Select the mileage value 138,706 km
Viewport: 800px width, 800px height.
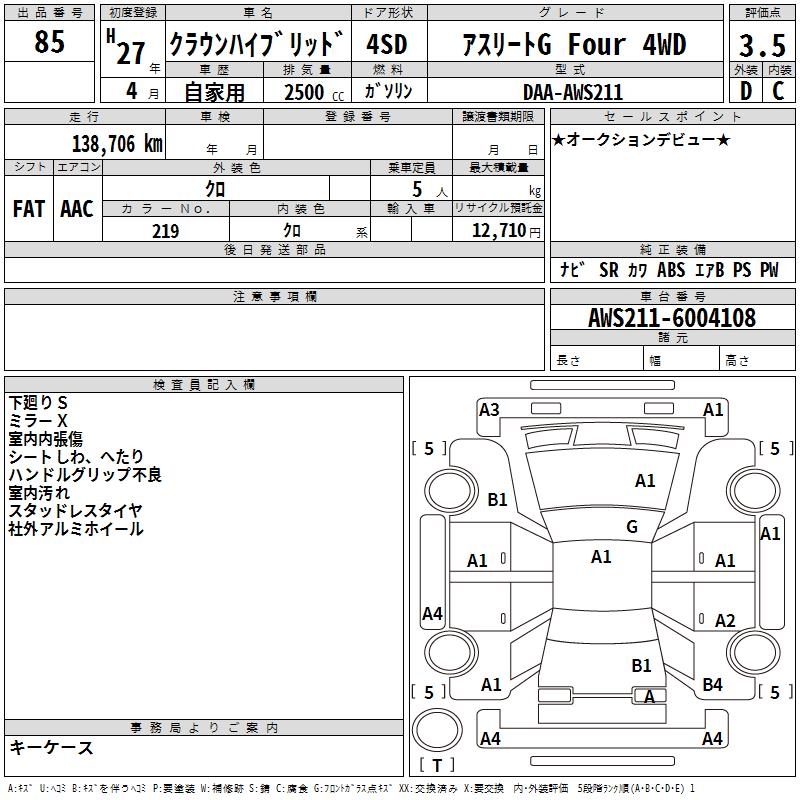click(x=117, y=144)
